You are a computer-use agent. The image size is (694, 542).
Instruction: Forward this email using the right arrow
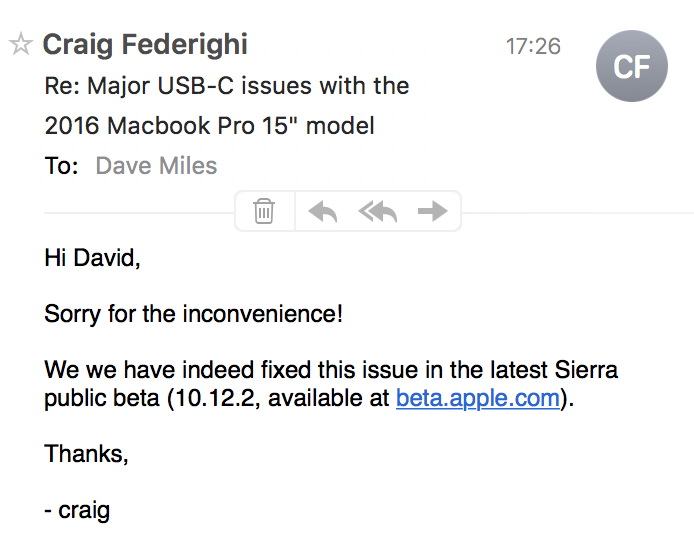(x=432, y=211)
